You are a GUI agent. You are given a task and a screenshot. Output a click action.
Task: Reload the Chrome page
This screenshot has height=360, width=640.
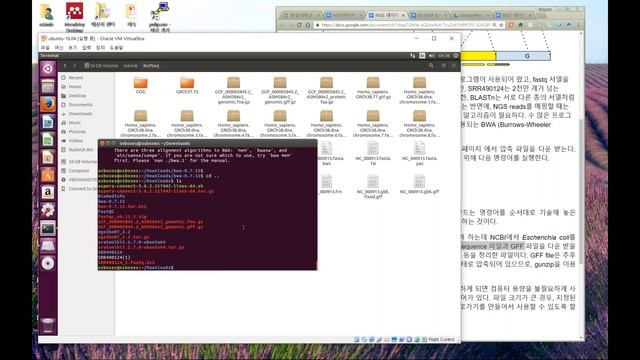point(299,25)
